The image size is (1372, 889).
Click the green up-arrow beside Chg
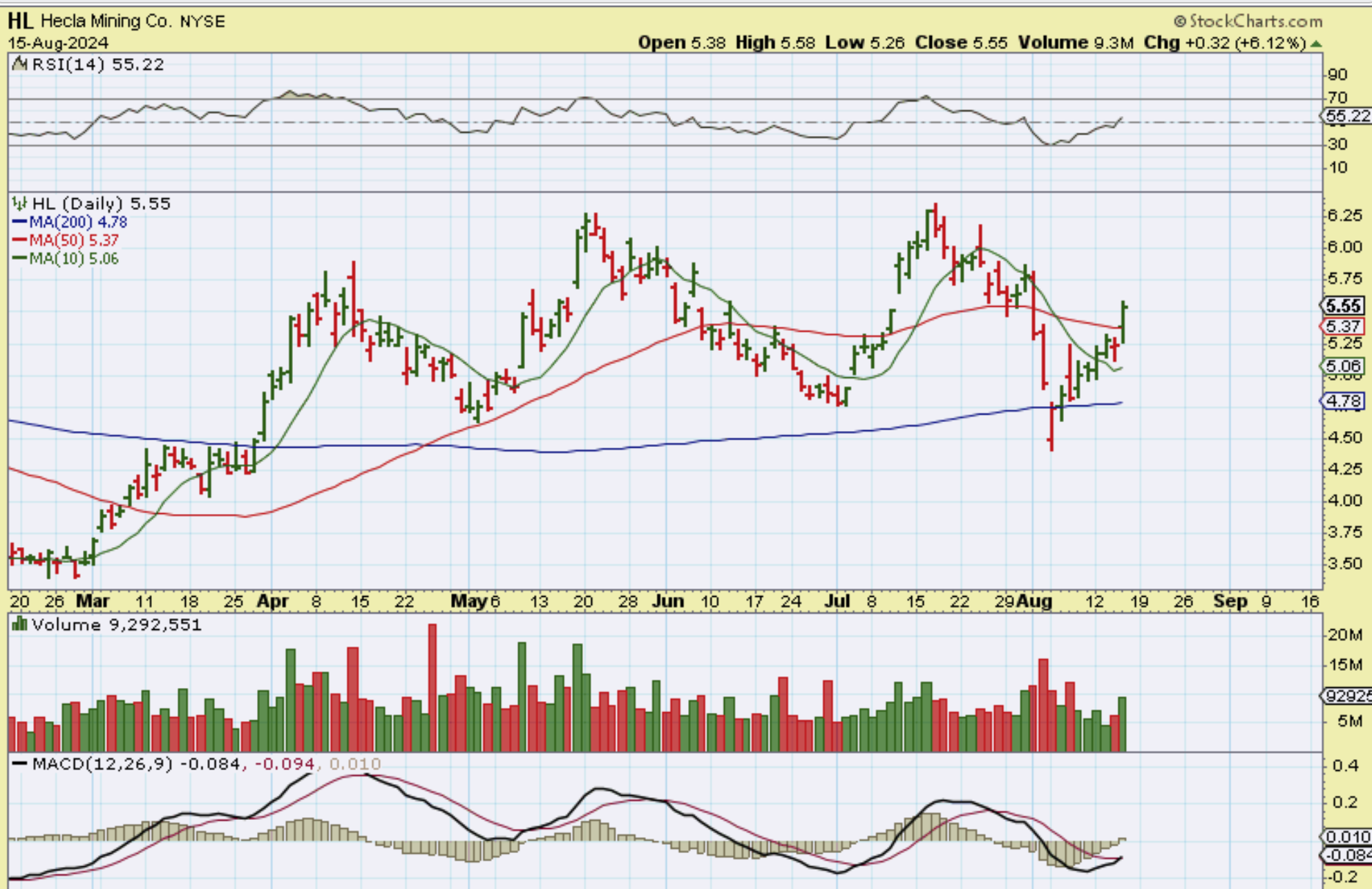pos(1316,44)
